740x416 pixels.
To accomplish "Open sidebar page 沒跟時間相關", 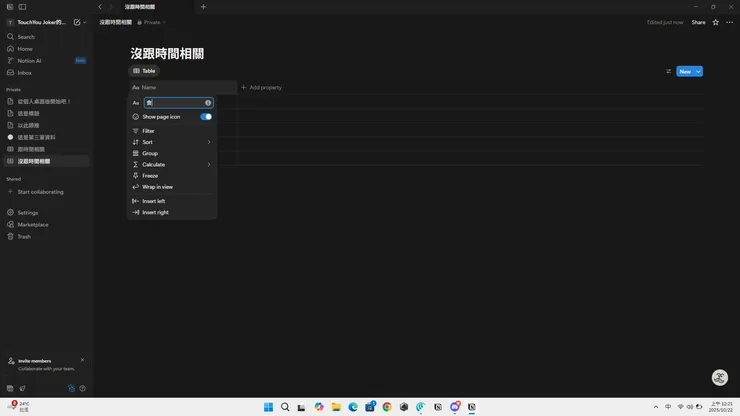I will (x=46, y=161).
